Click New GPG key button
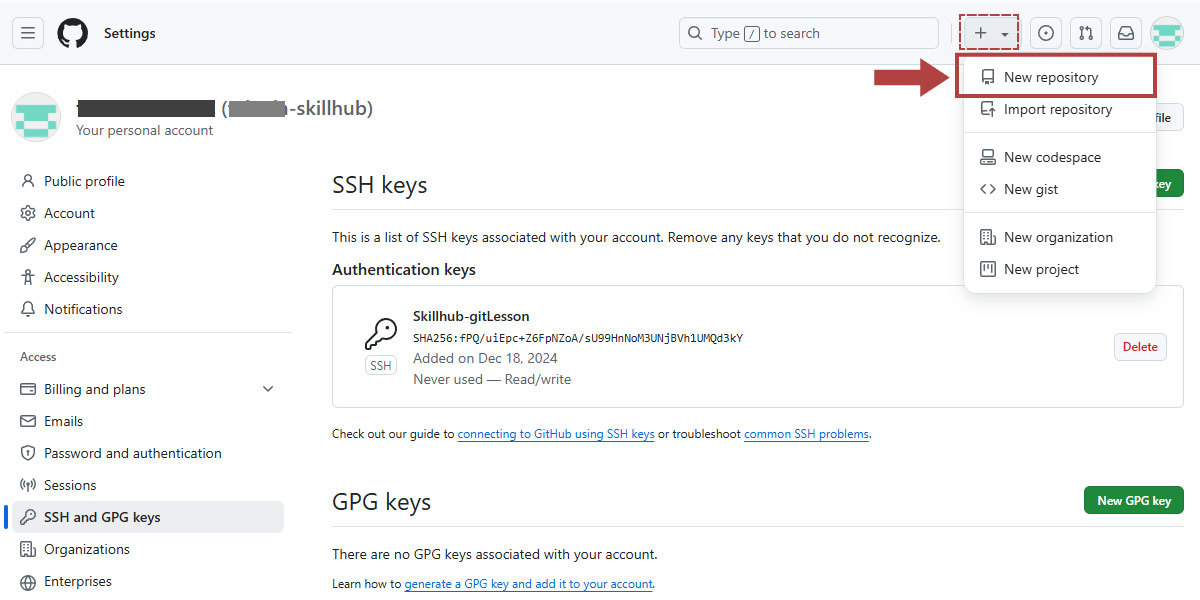The width and height of the screenshot is (1200, 600). tap(1134, 501)
